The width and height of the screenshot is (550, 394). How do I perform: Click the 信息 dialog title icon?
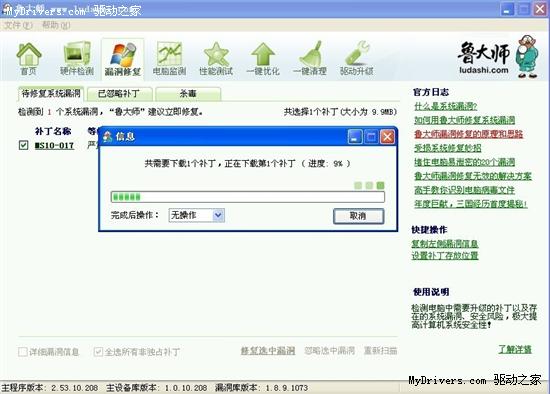click(108, 136)
